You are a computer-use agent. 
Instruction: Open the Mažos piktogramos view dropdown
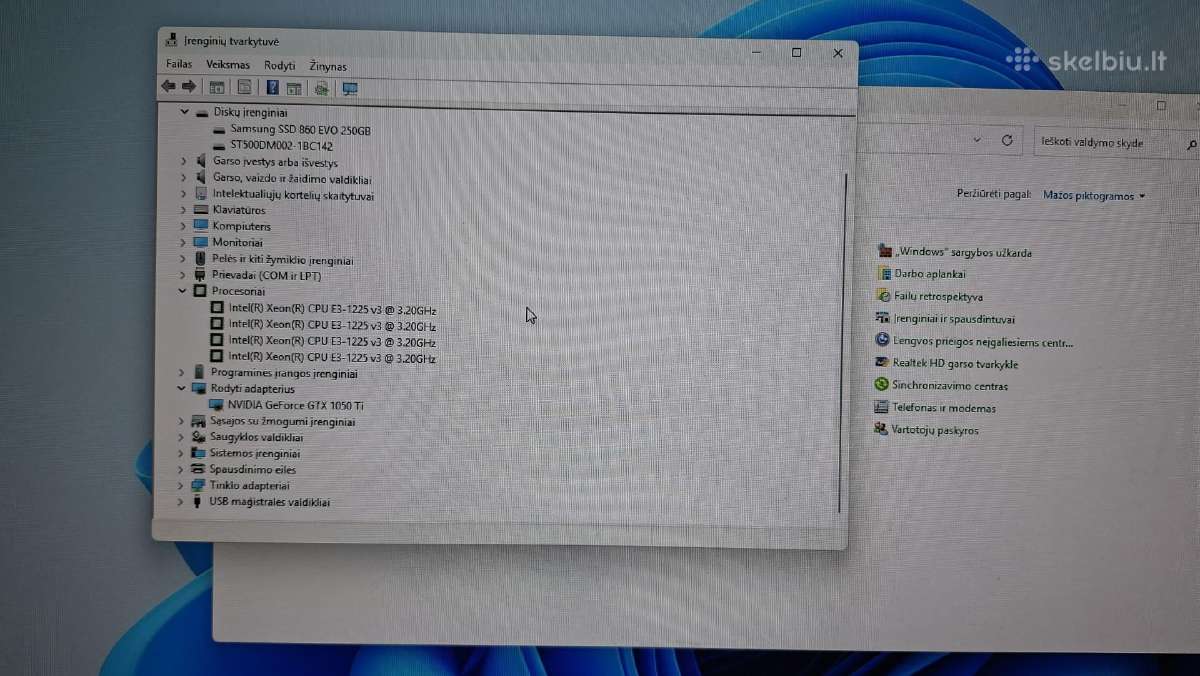coord(1094,196)
